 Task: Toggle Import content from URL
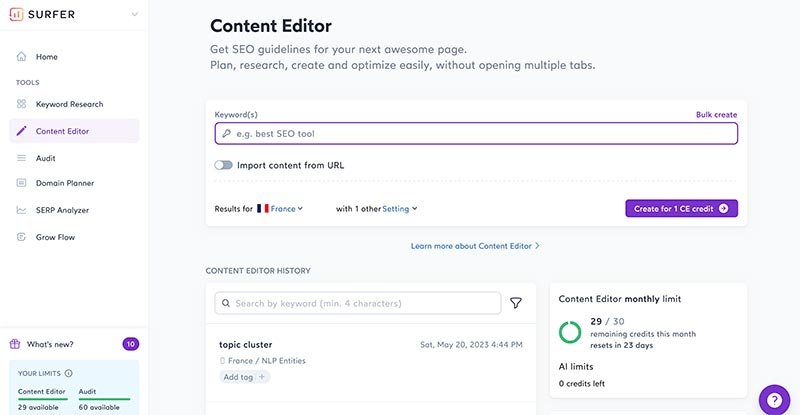[x=223, y=165]
